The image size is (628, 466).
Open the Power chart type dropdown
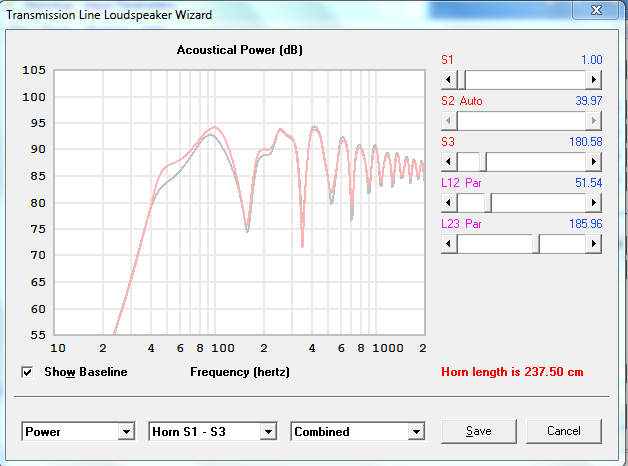(127, 432)
